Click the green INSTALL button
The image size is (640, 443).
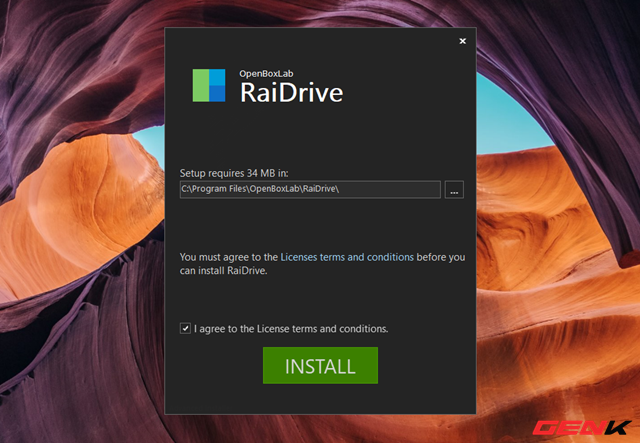320,365
